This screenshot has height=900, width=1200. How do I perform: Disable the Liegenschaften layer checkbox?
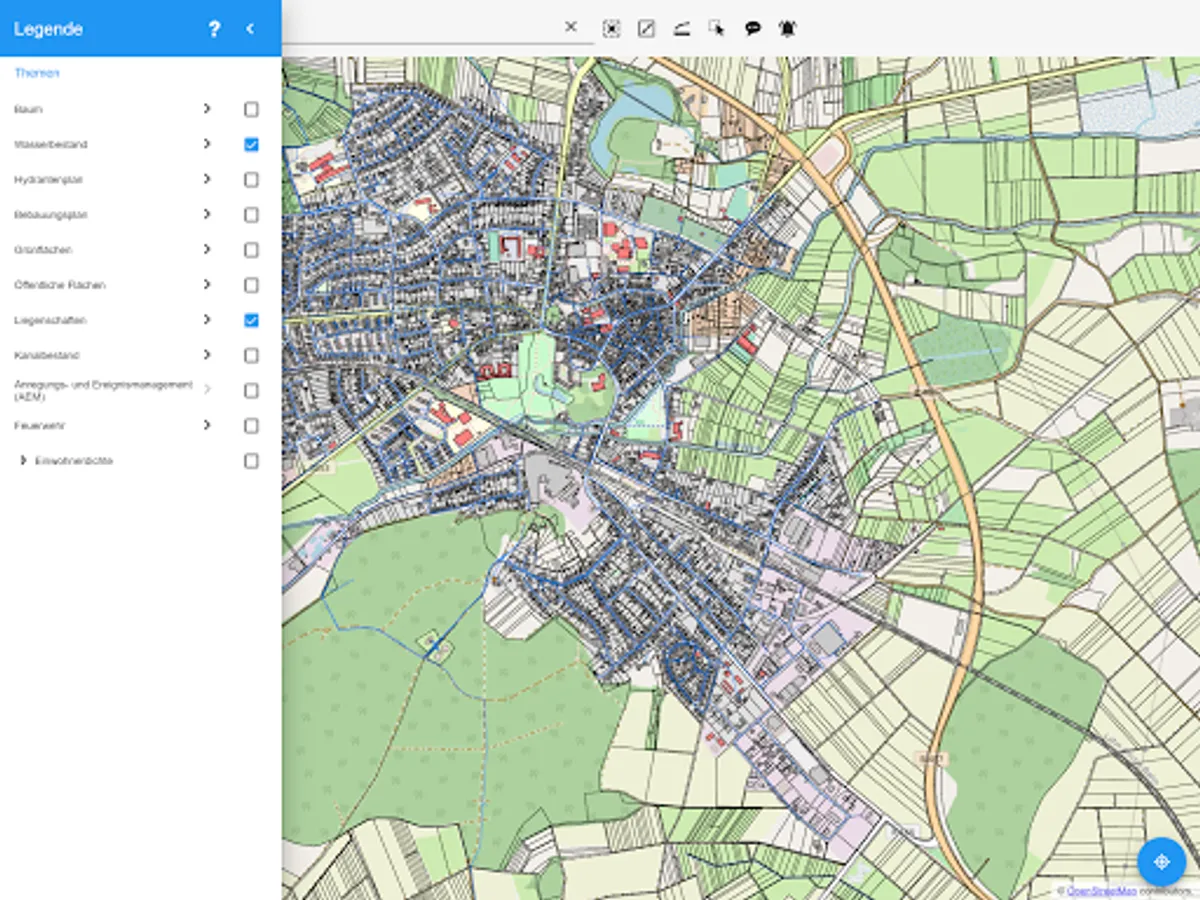(x=251, y=320)
